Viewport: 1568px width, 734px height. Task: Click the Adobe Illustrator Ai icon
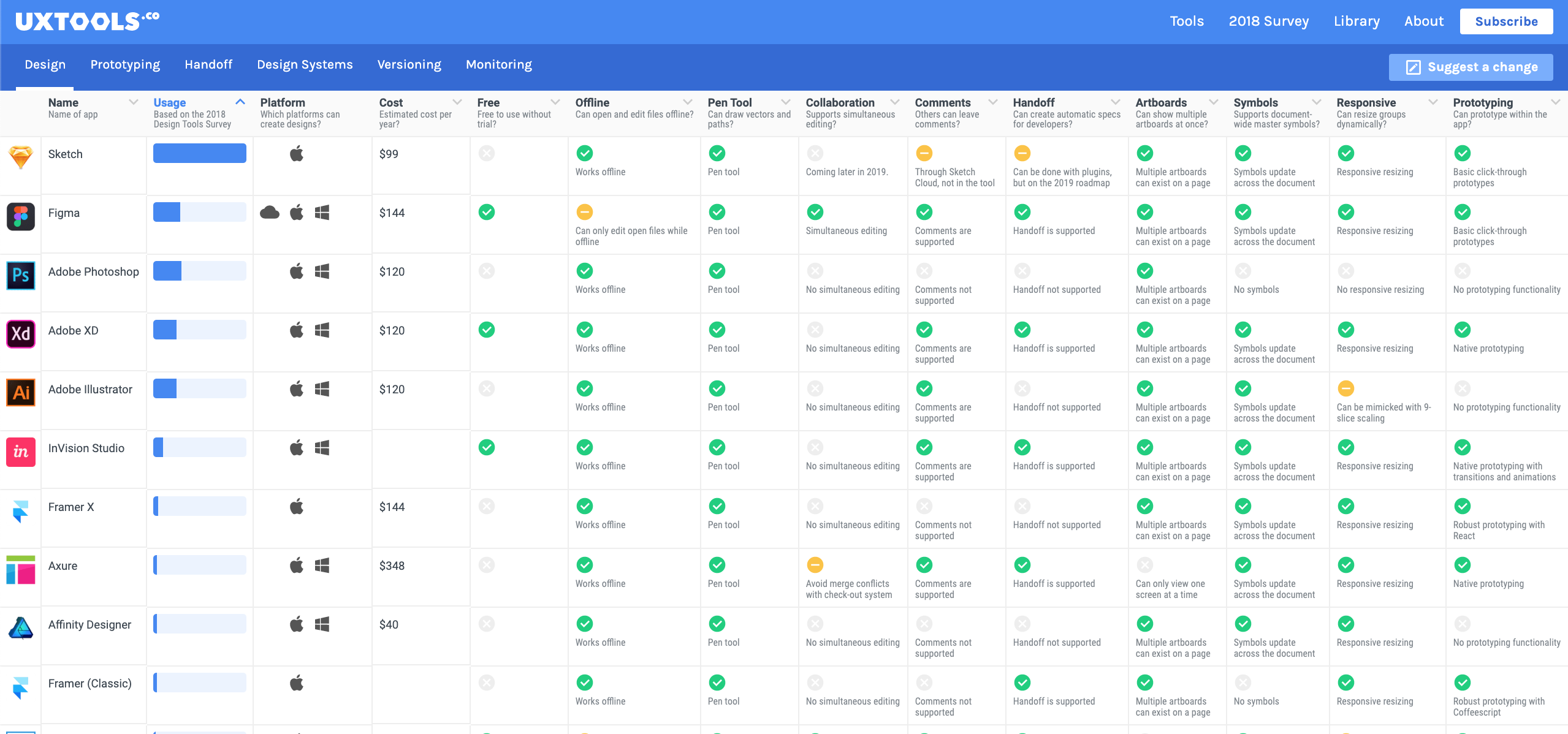21,392
